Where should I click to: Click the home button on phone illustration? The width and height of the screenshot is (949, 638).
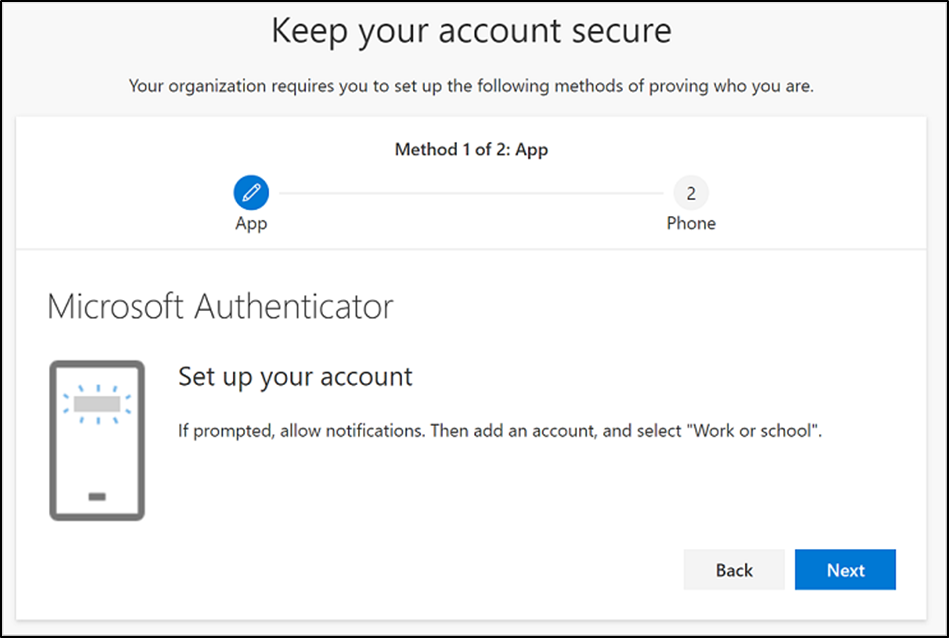tap(97, 496)
